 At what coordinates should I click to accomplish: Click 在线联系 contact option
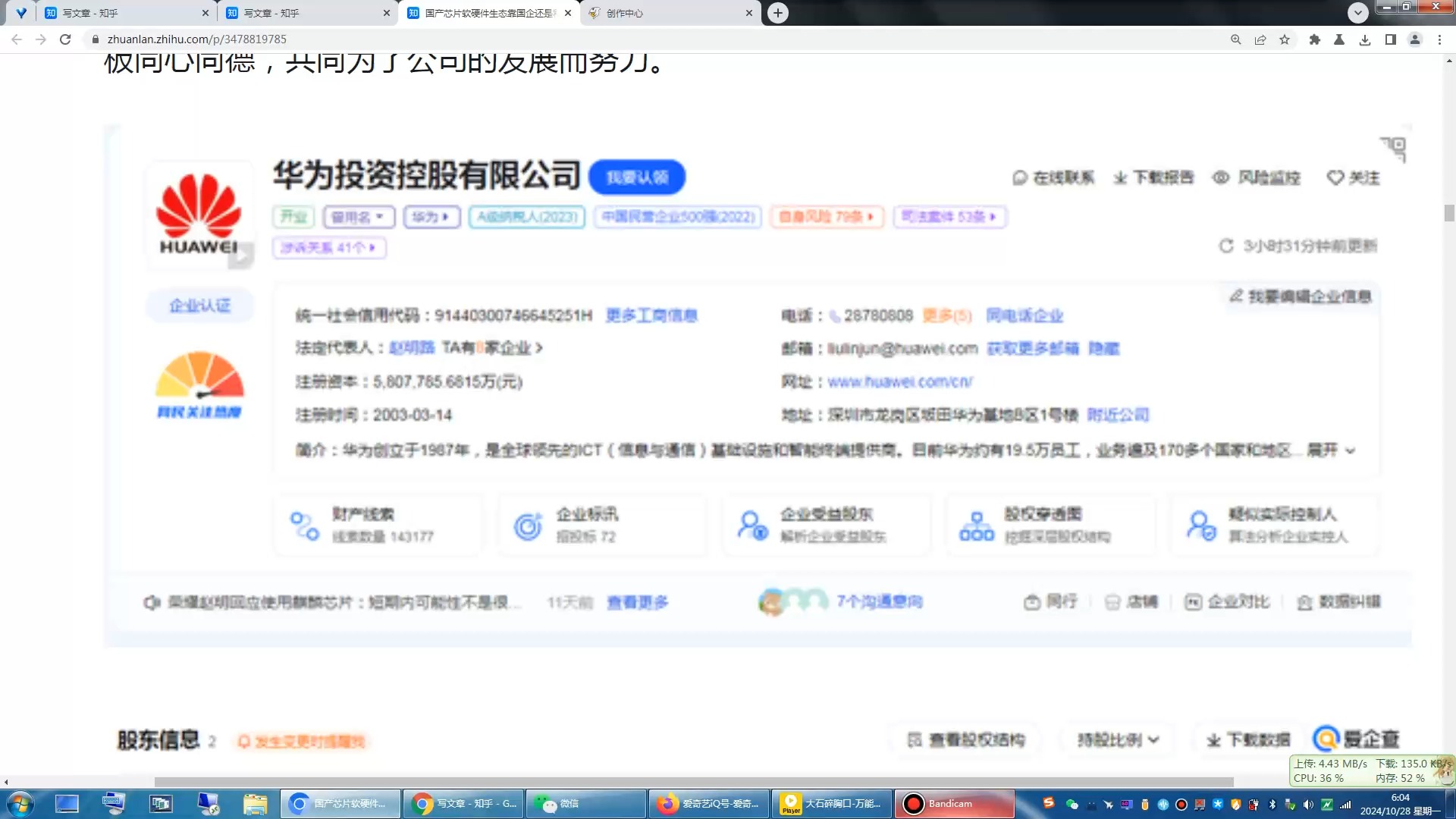point(1053,177)
